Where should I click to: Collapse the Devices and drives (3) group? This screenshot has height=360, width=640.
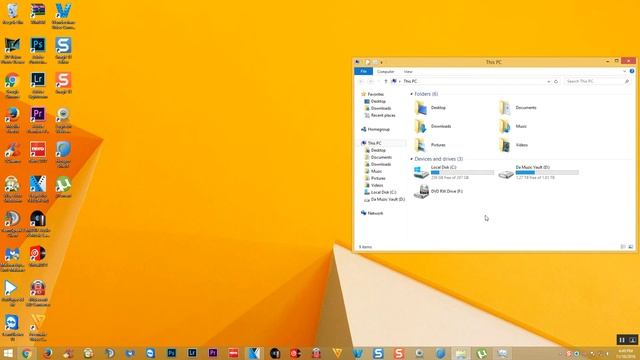point(411,159)
